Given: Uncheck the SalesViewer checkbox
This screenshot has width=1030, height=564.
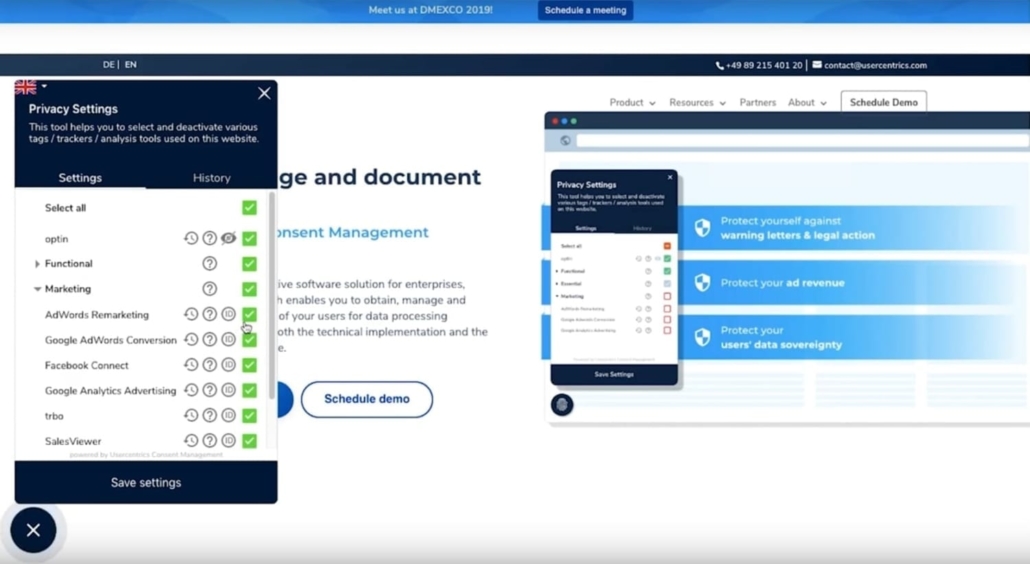Looking at the screenshot, I should [250, 441].
